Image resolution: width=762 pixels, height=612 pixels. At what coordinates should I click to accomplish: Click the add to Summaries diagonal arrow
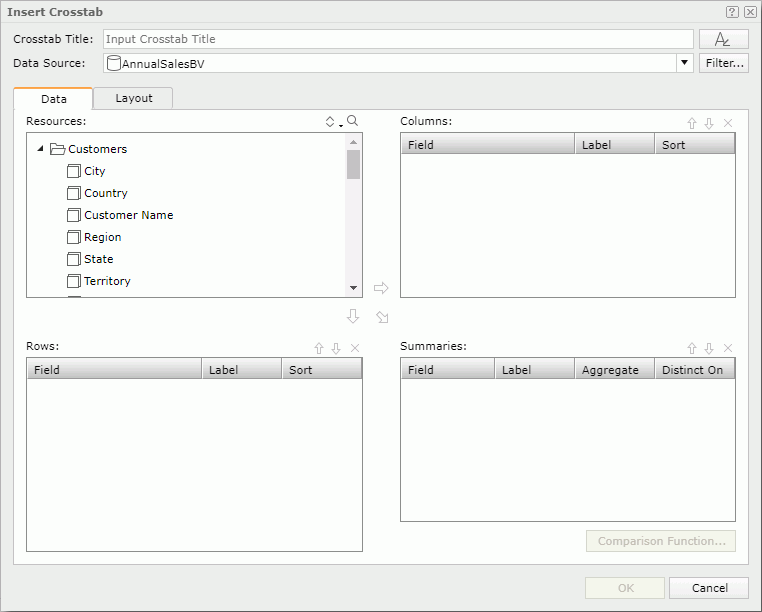(382, 317)
